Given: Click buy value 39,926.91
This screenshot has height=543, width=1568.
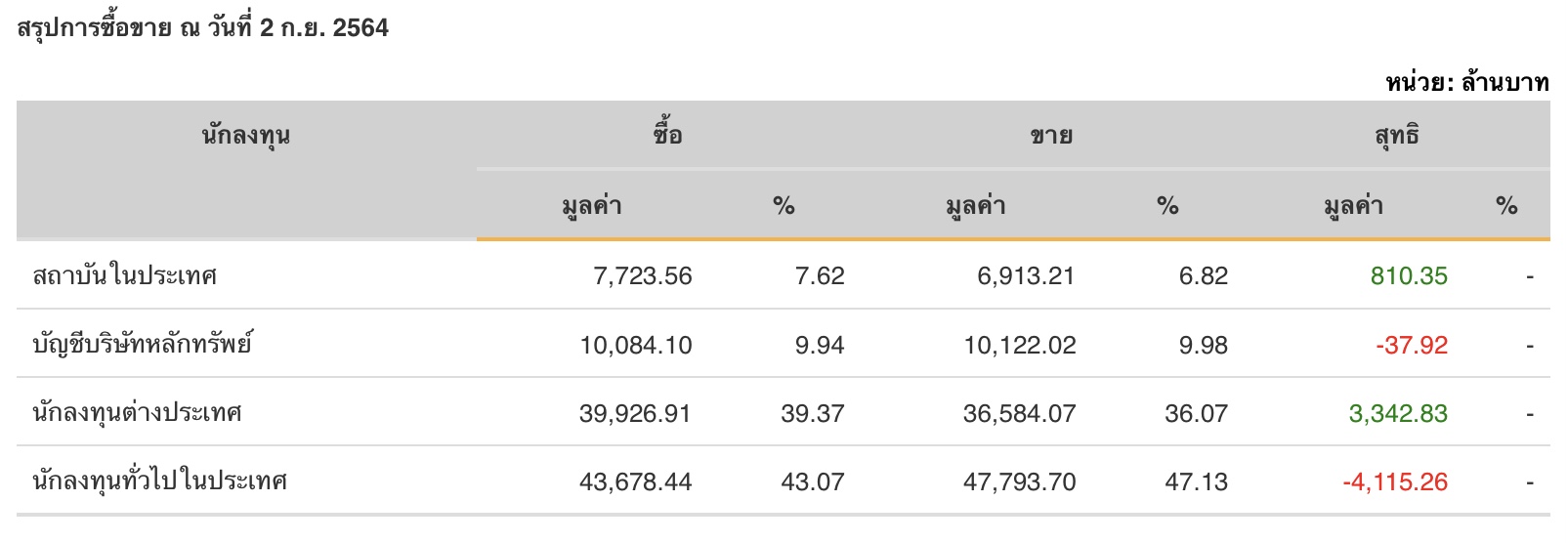Looking at the screenshot, I should (x=635, y=414).
